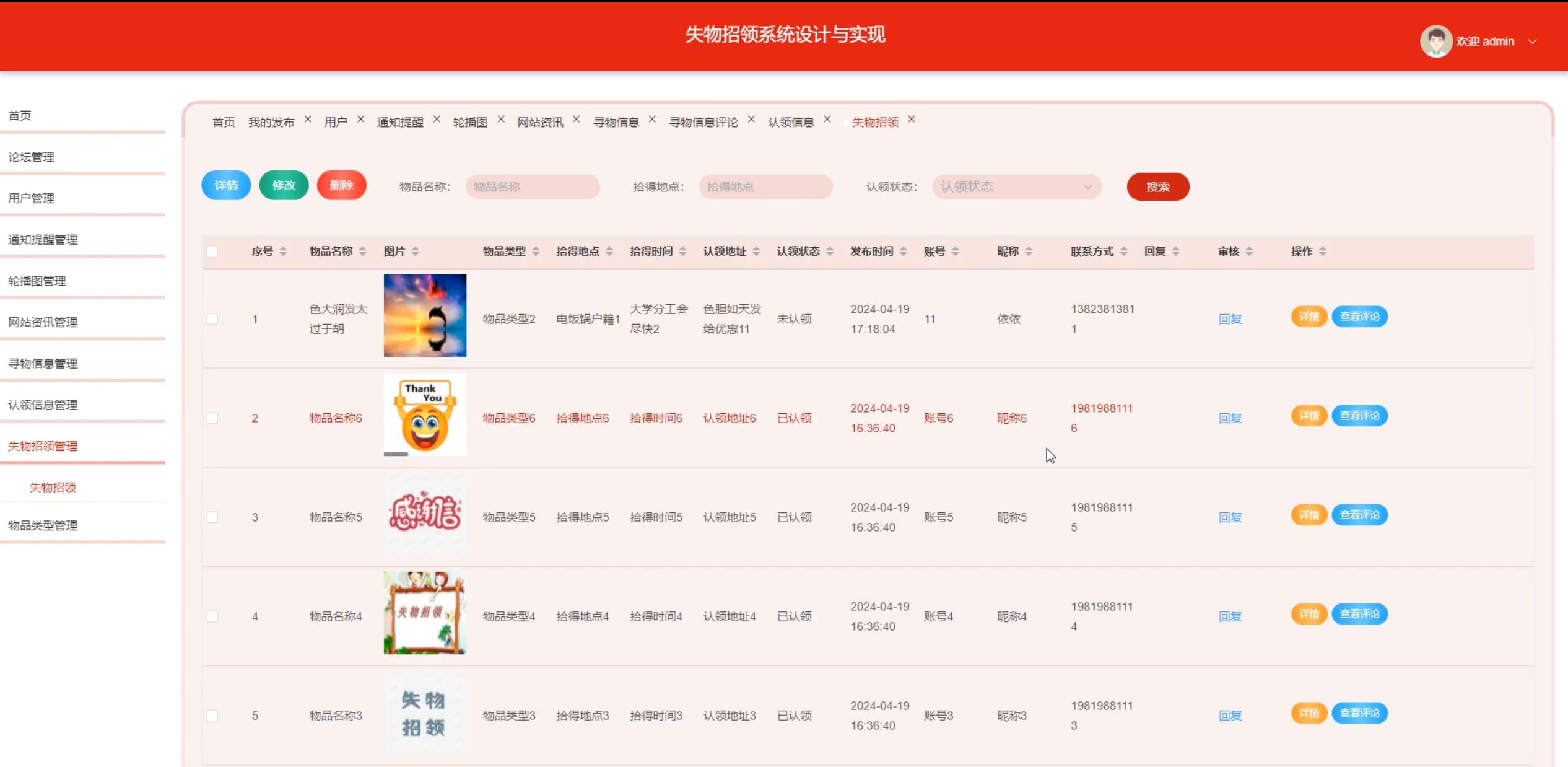
Task: Focus the 拾得地点 search field
Action: click(x=765, y=186)
